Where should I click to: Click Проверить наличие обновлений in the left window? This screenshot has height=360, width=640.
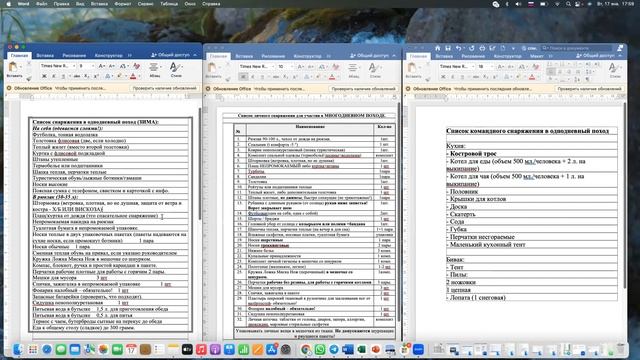coord(164,88)
